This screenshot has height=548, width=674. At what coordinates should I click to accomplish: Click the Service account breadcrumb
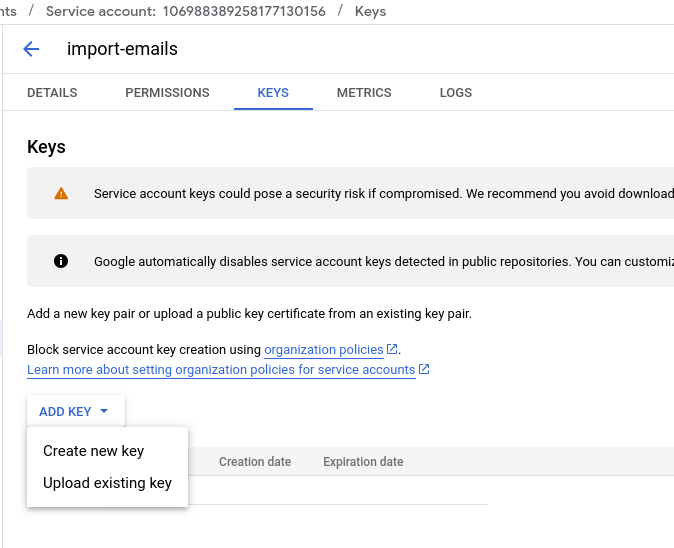[185, 12]
